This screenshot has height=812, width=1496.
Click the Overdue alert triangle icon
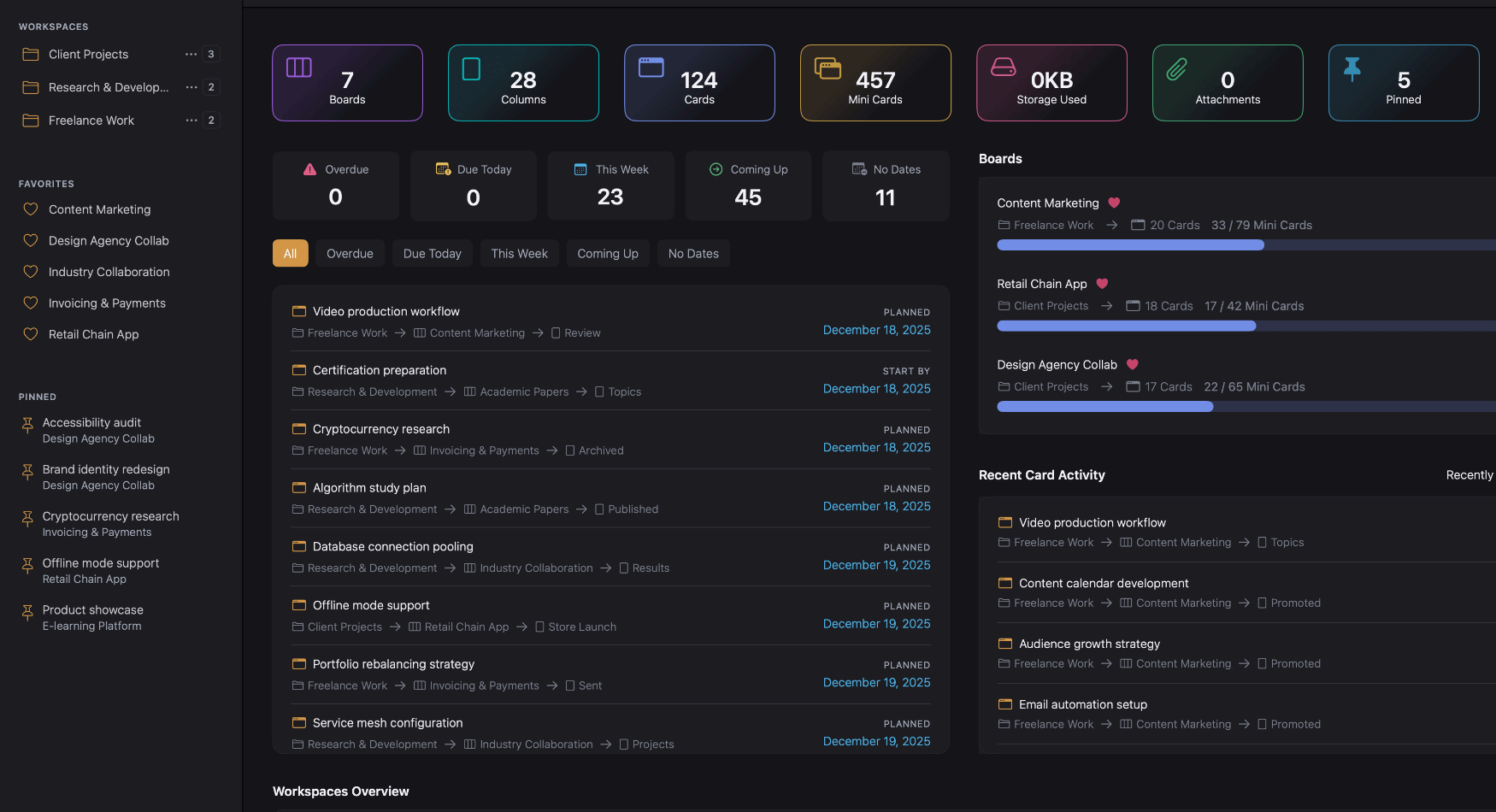click(x=310, y=169)
